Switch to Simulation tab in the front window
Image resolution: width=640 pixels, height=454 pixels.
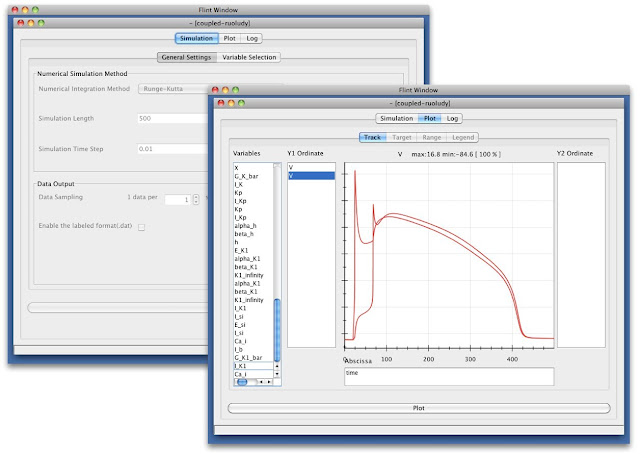pos(396,118)
